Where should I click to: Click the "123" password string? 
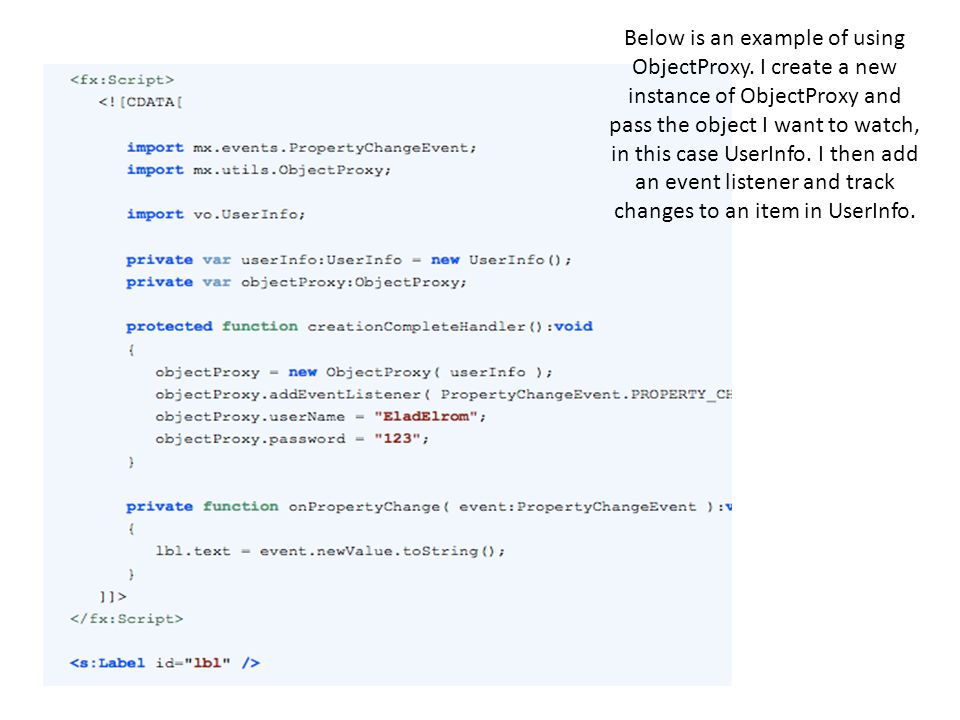coord(397,439)
